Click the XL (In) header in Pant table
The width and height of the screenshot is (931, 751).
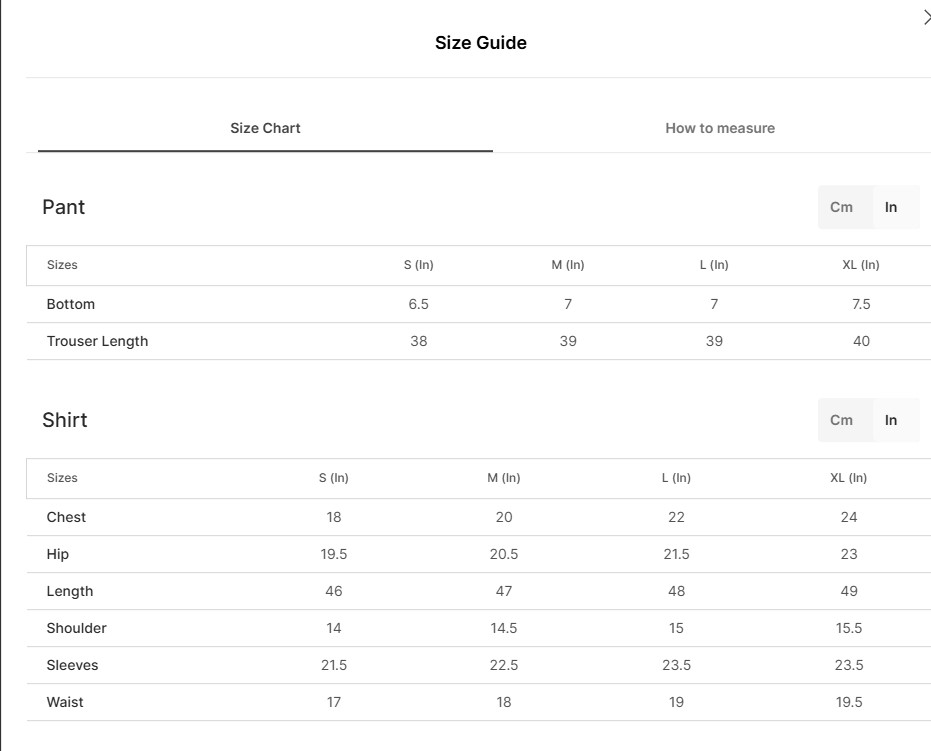tap(861, 265)
